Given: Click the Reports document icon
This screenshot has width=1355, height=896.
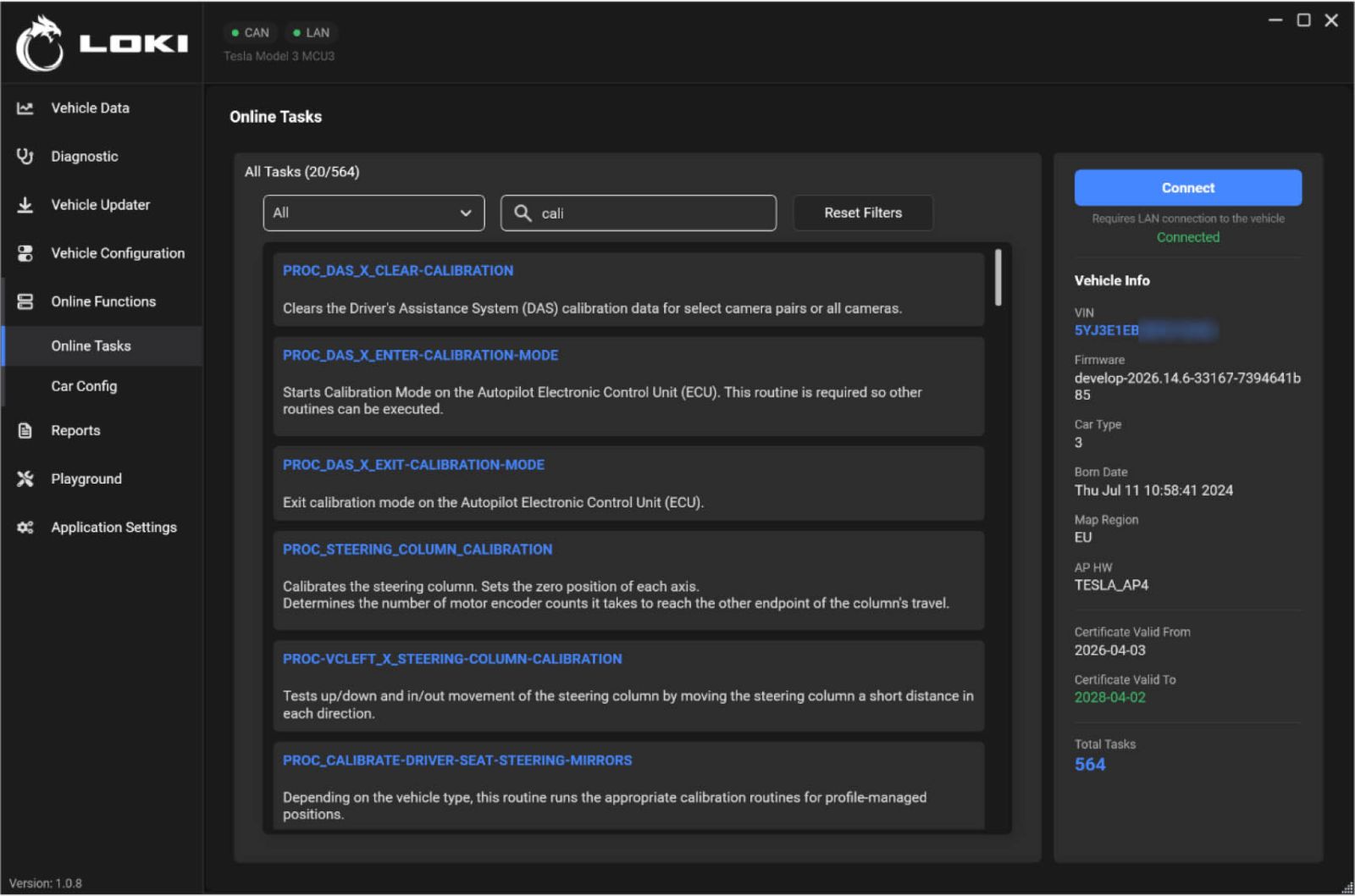Looking at the screenshot, I should [x=25, y=430].
